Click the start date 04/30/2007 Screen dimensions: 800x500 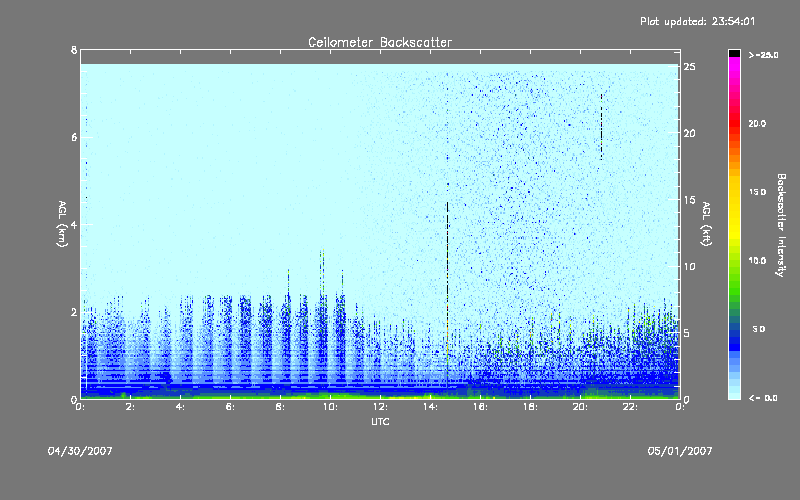[80, 451]
